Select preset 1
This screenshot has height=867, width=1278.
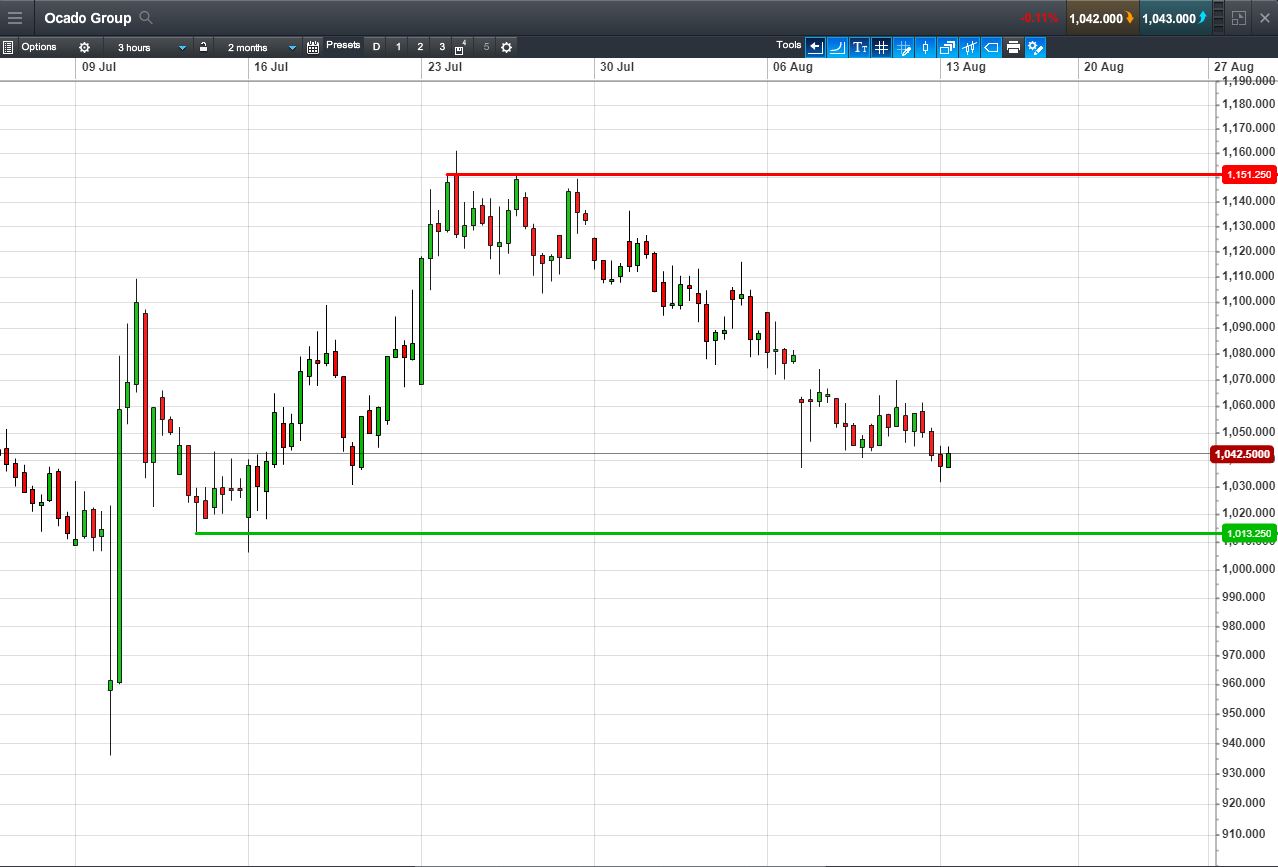point(399,47)
